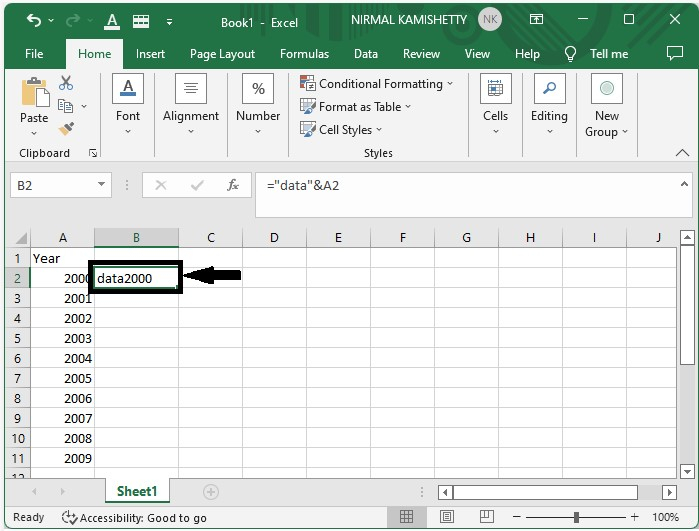Click the Cancel (X) formula bar icon
This screenshot has height=531, width=699.
(161, 185)
